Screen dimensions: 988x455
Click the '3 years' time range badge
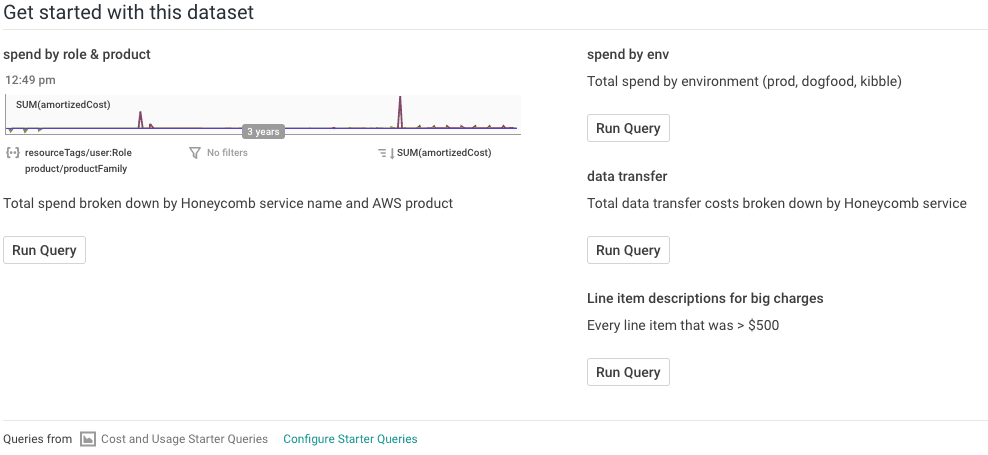click(x=263, y=132)
